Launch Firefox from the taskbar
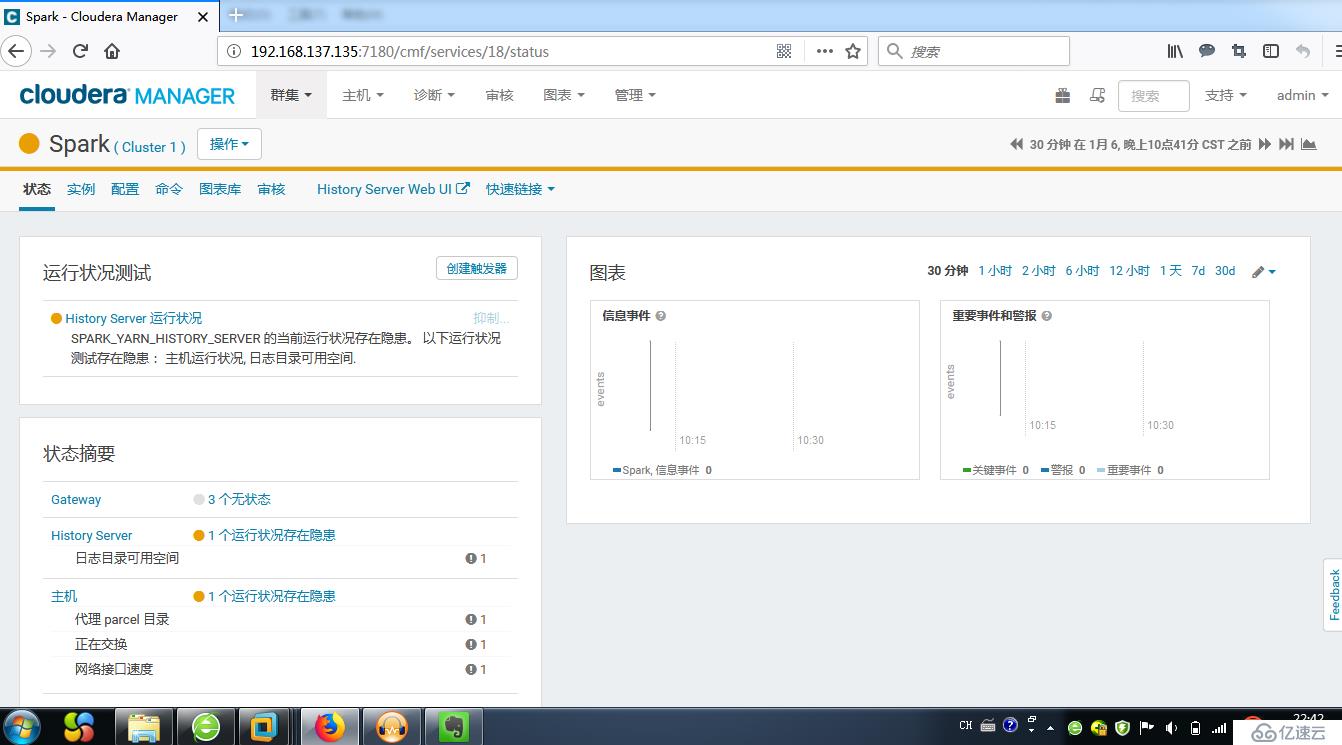 329,727
